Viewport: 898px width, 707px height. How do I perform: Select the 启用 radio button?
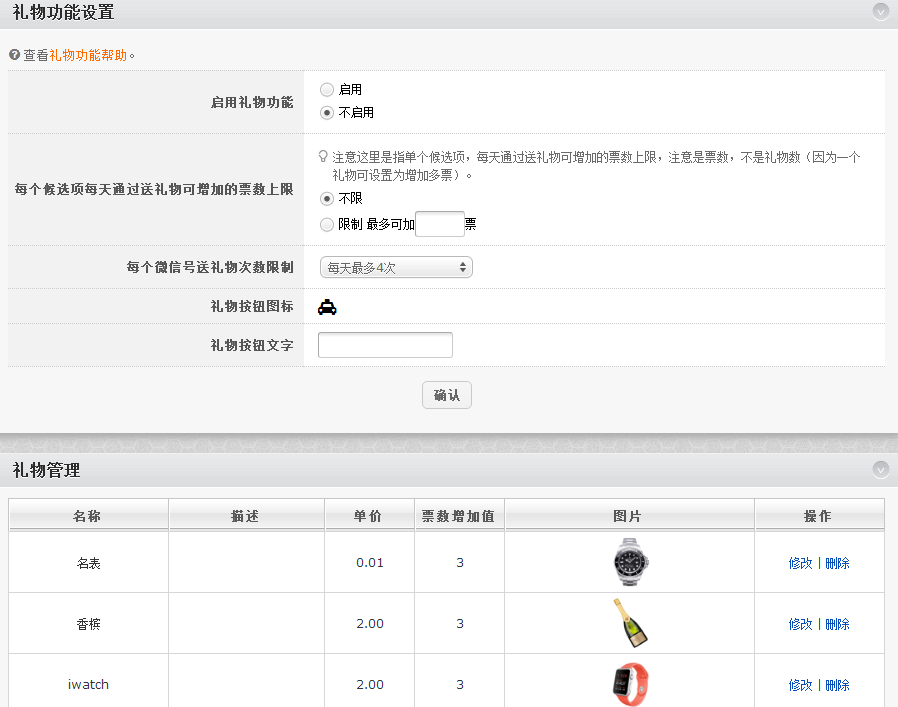click(x=327, y=90)
